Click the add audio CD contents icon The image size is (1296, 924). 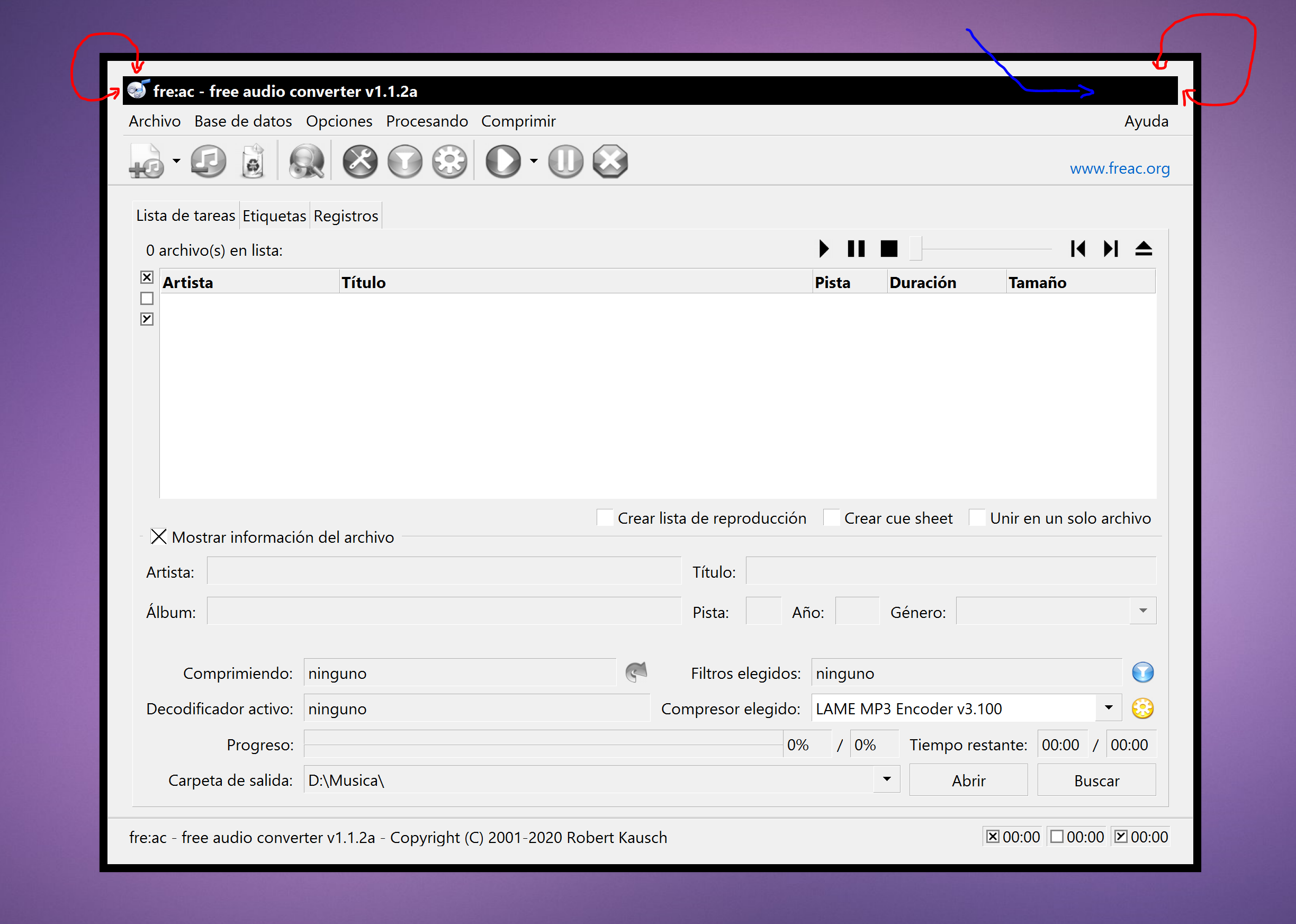point(208,162)
